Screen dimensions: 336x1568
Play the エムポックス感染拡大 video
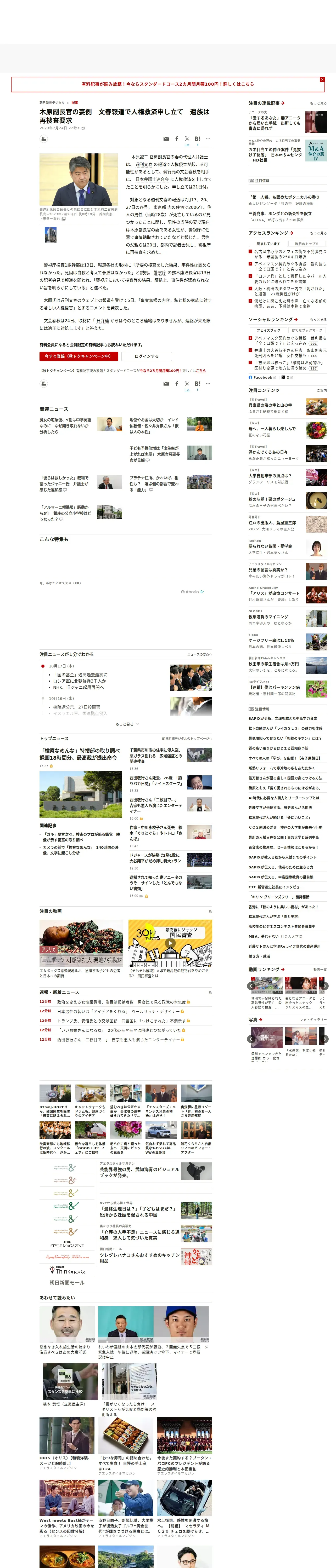81,942
